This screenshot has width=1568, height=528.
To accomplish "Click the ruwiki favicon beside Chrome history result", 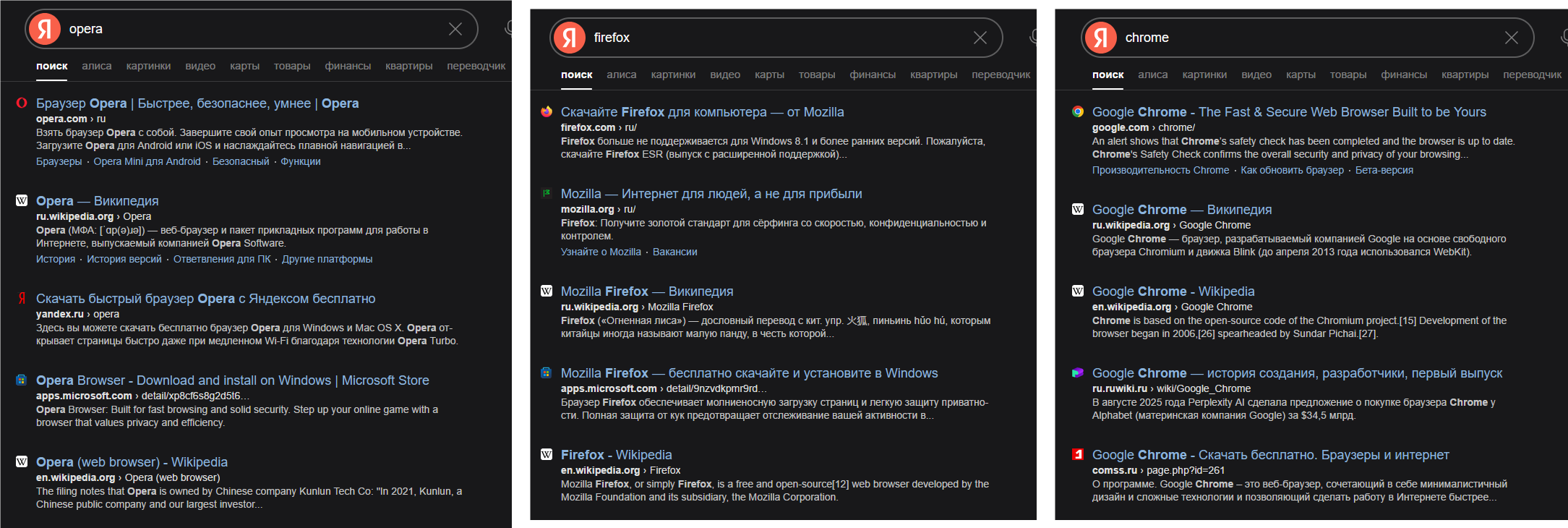I will pyautogui.click(x=1078, y=372).
